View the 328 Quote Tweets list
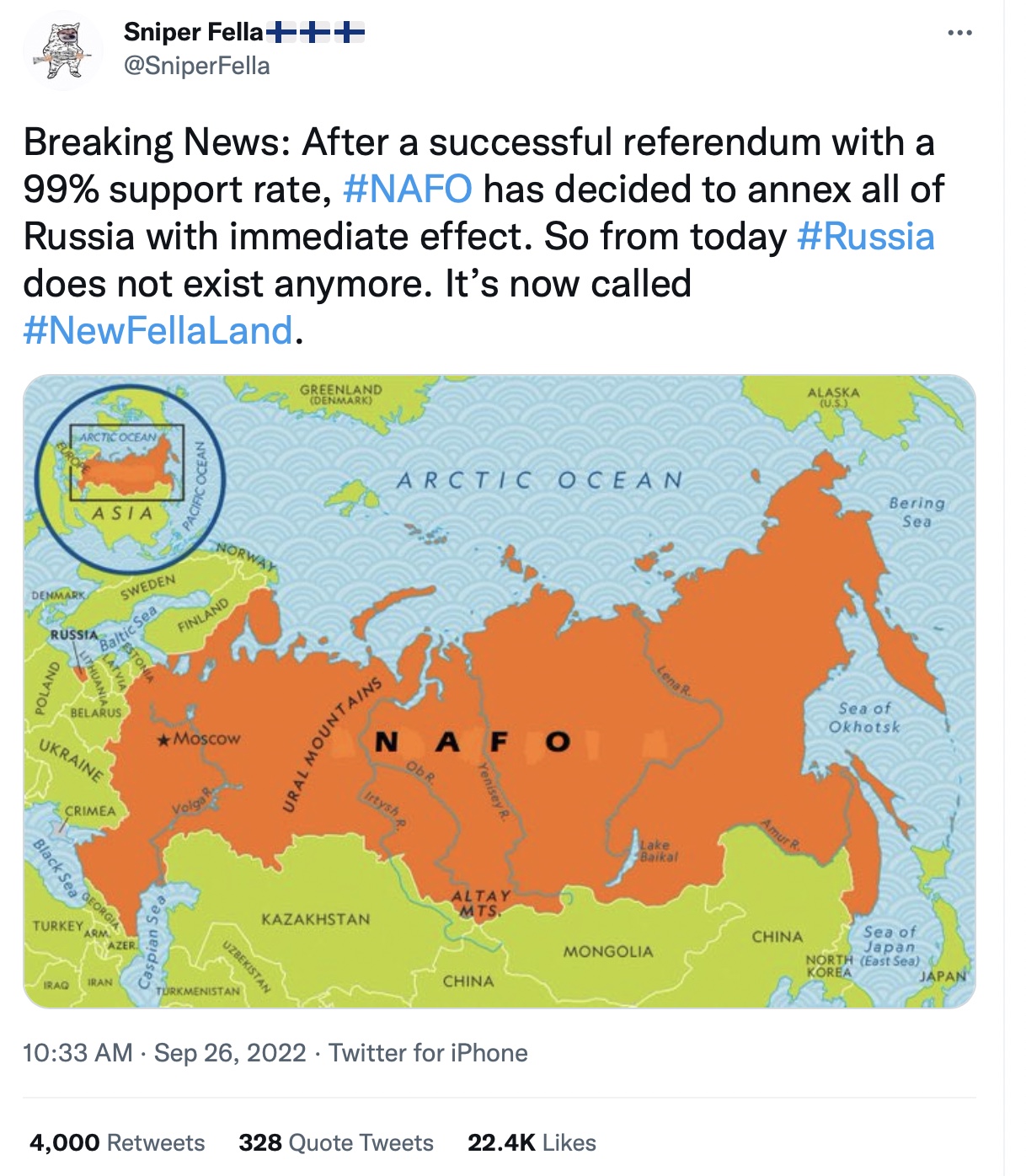Screen dimensions: 1026x1176 point(336,1142)
